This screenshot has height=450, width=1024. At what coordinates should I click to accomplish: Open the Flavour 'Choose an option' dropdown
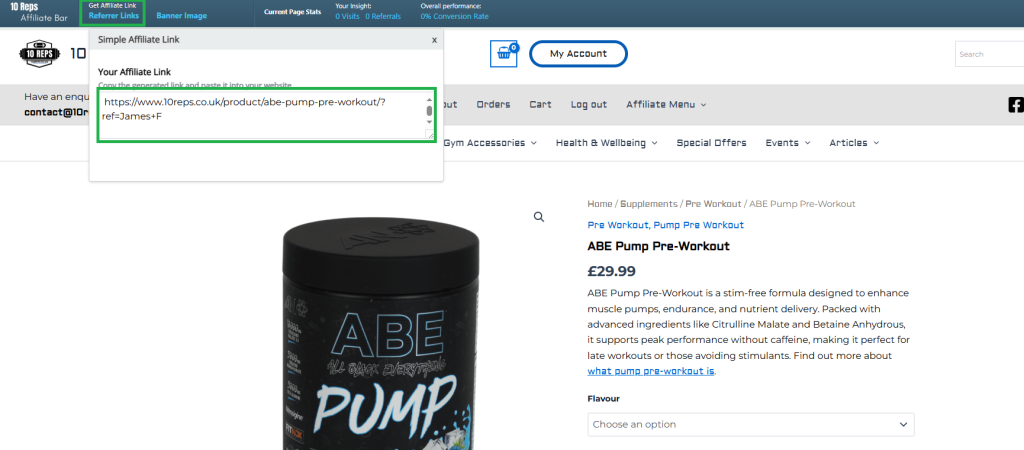(x=750, y=425)
